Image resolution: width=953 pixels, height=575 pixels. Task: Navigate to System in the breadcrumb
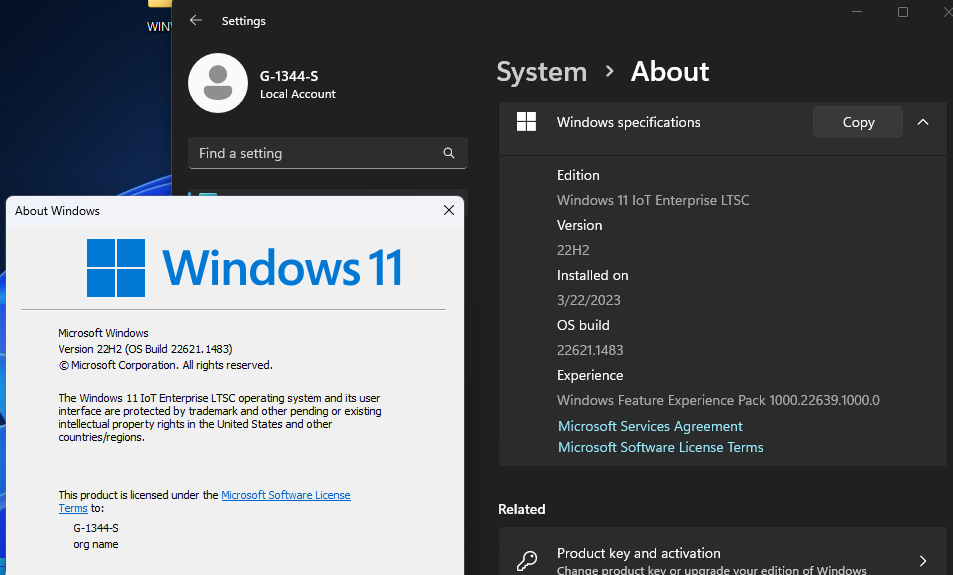coord(542,72)
